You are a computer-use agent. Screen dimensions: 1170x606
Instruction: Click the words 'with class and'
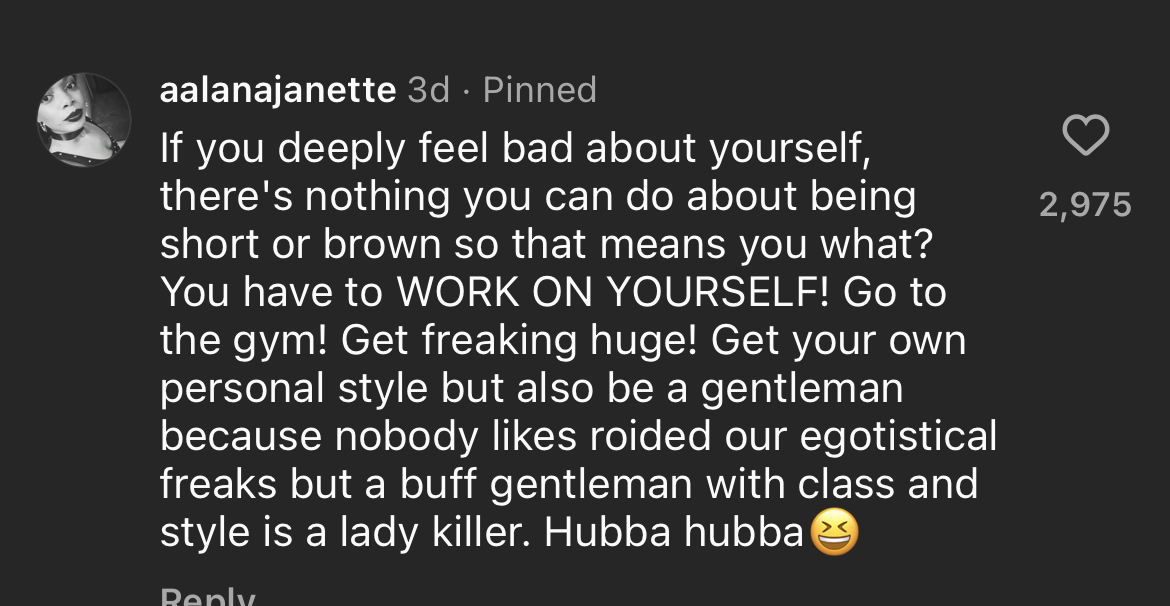(842, 484)
